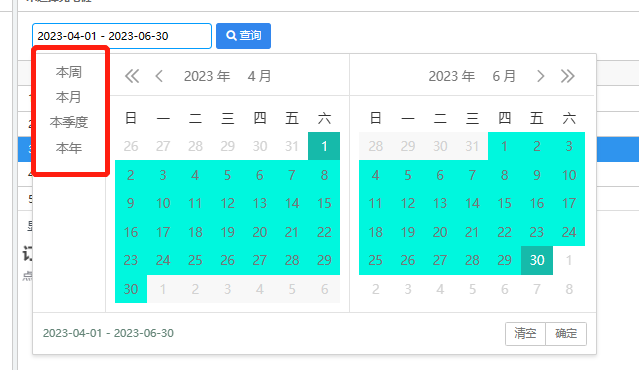
Task: Click the date range input field
Action: (x=122, y=36)
